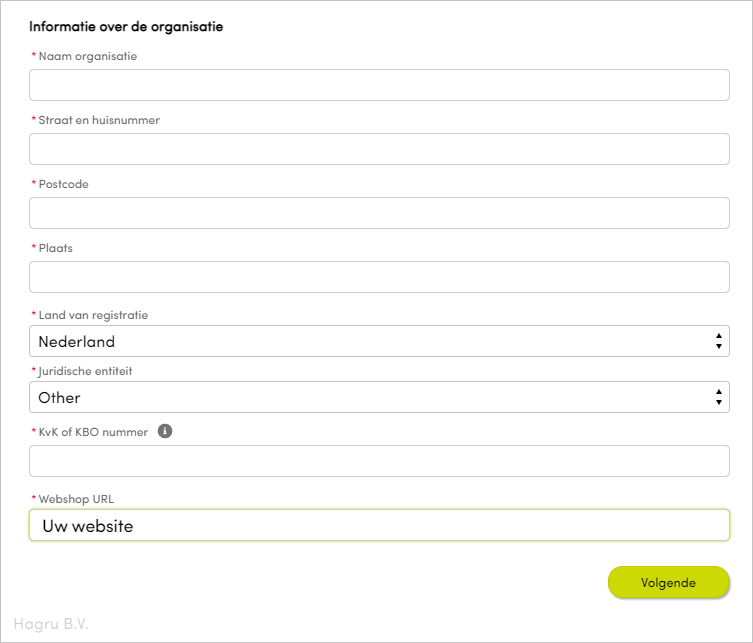This screenshot has height=643, width=753.
Task: Focus the Naam organisatie text field
Action: 379,85
